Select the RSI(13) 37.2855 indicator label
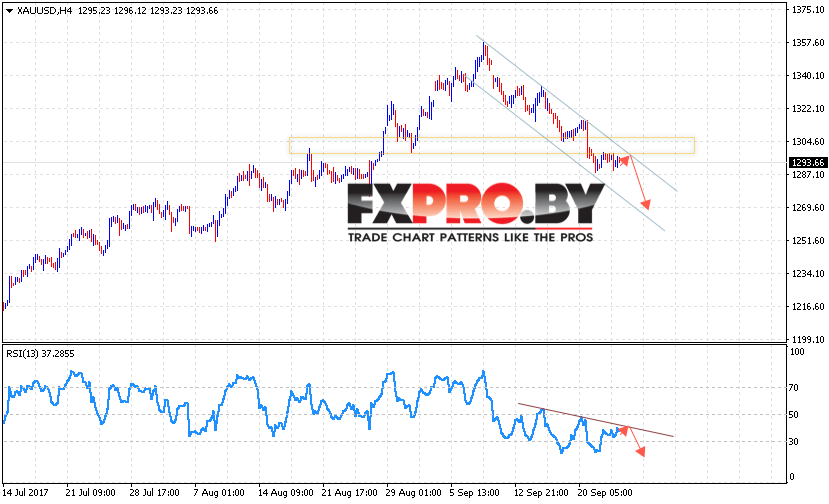This screenshot has height=504, width=829. (x=40, y=354)
